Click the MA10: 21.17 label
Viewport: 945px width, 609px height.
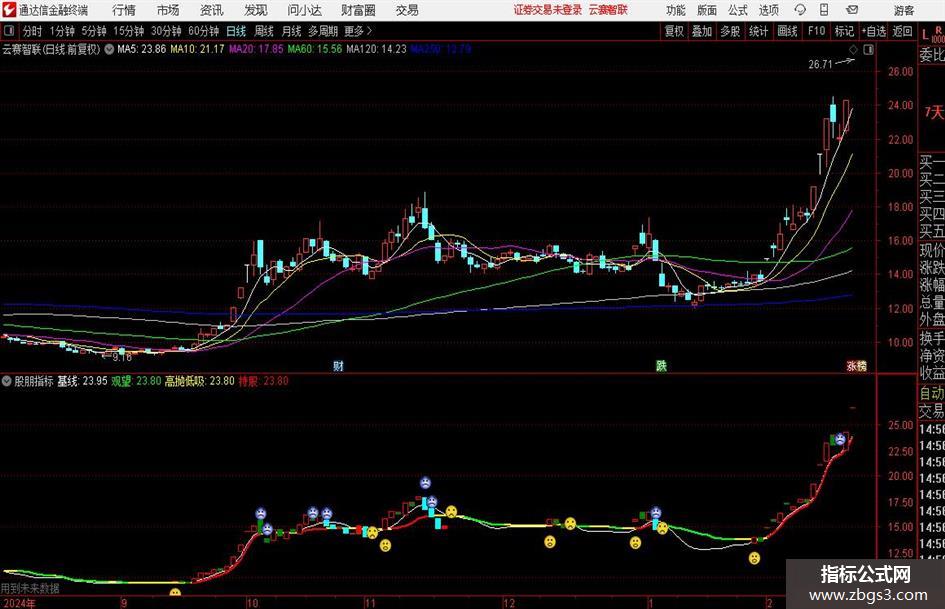click(x=197, y=49)
